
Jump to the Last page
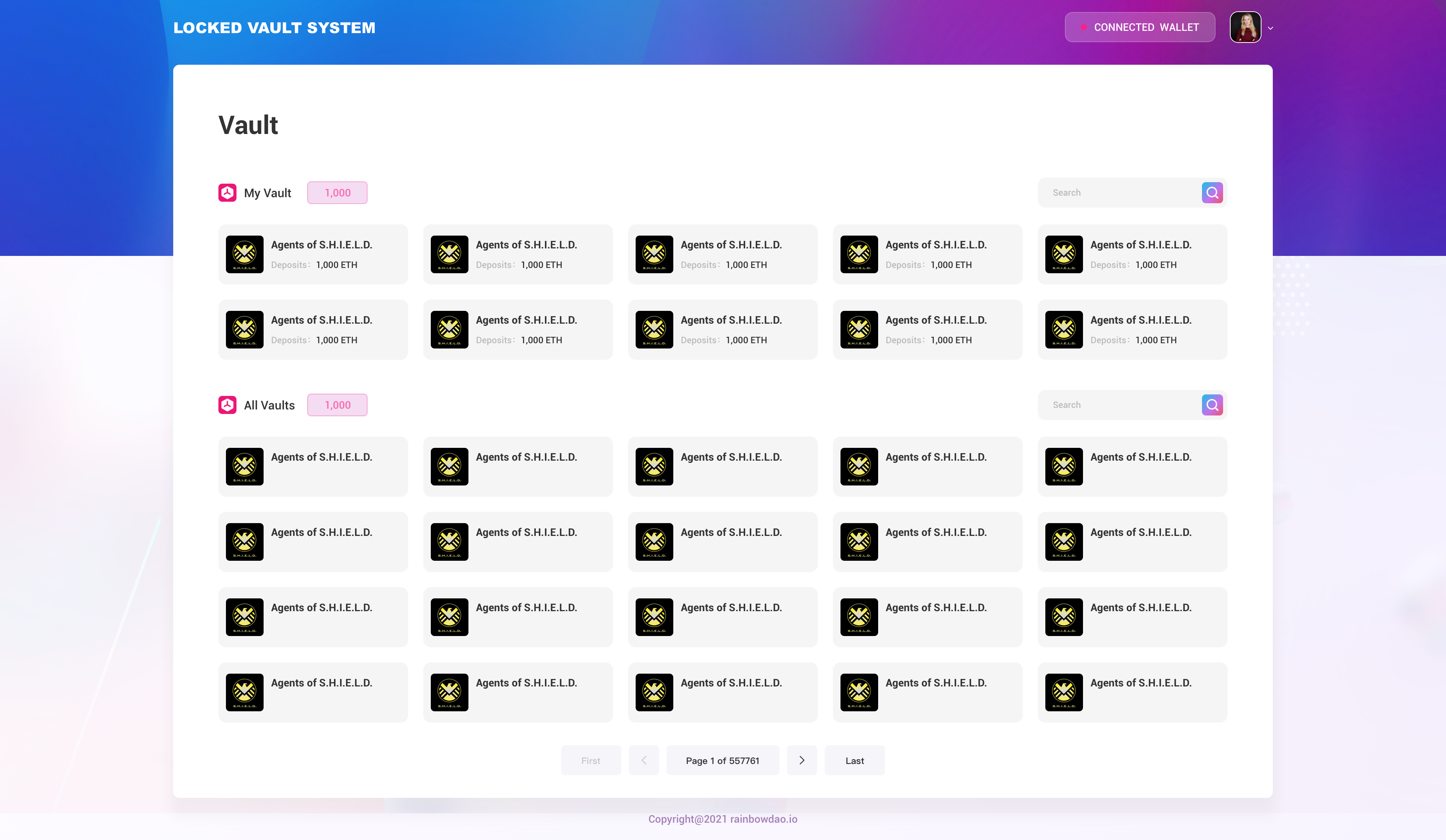click(x=854, y=760)
